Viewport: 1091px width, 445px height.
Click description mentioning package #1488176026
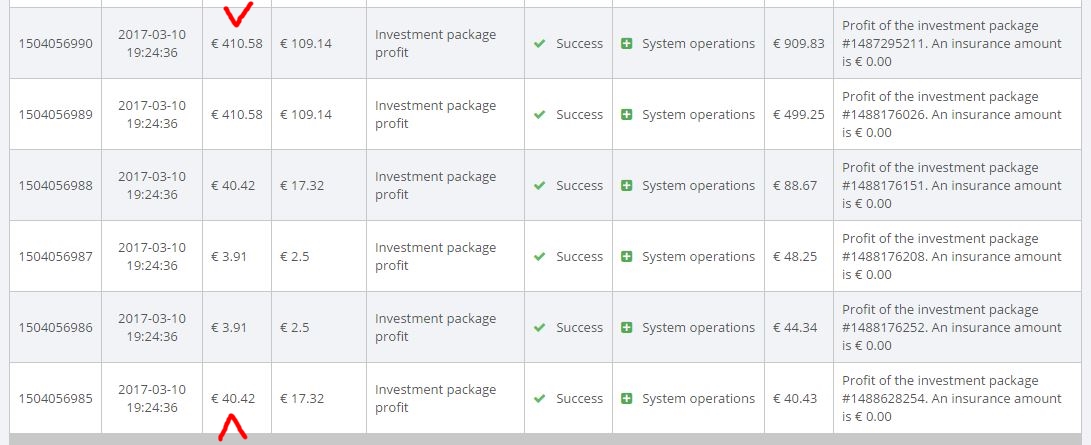951,115
